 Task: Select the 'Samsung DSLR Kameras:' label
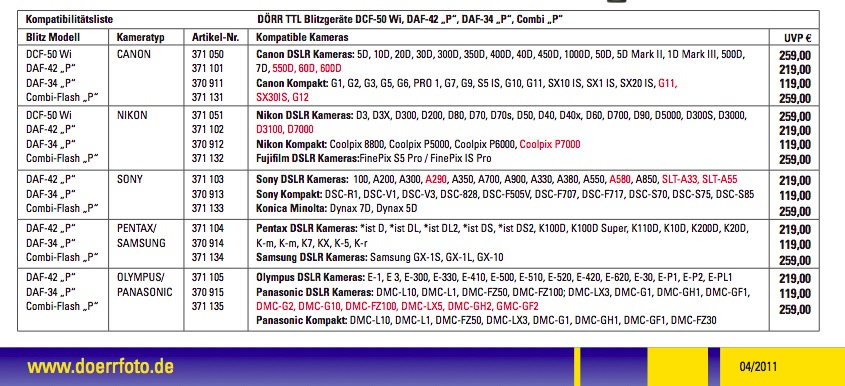311,257
